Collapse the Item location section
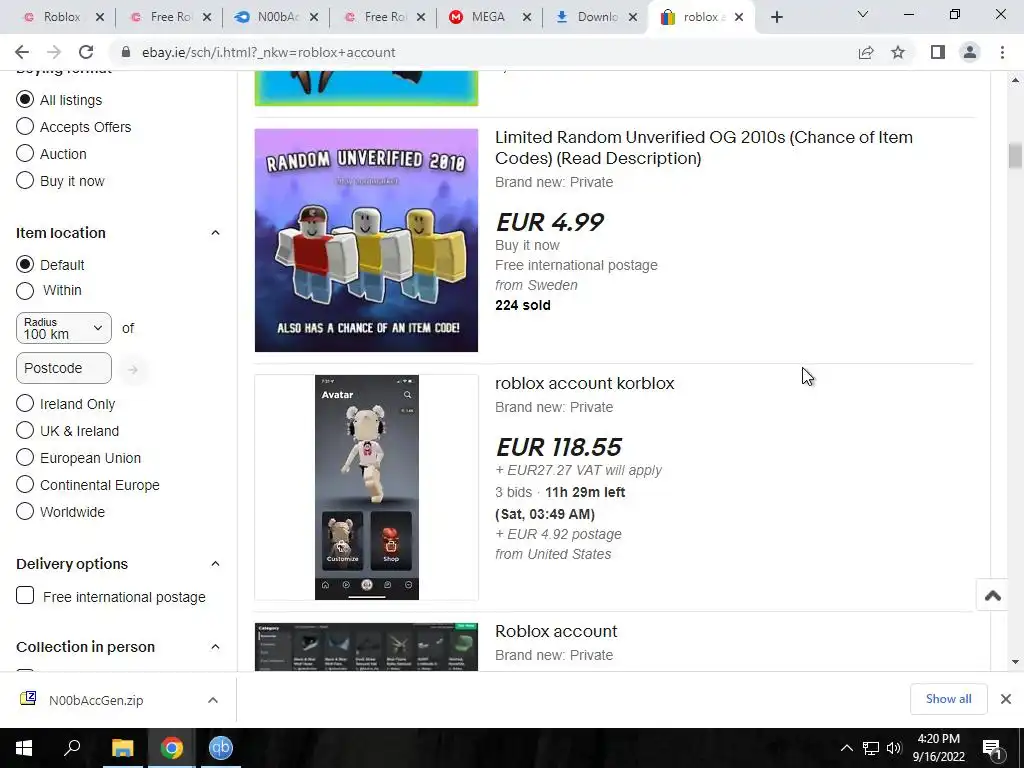This screenshot has width=1024, height=768. point(215,232)
